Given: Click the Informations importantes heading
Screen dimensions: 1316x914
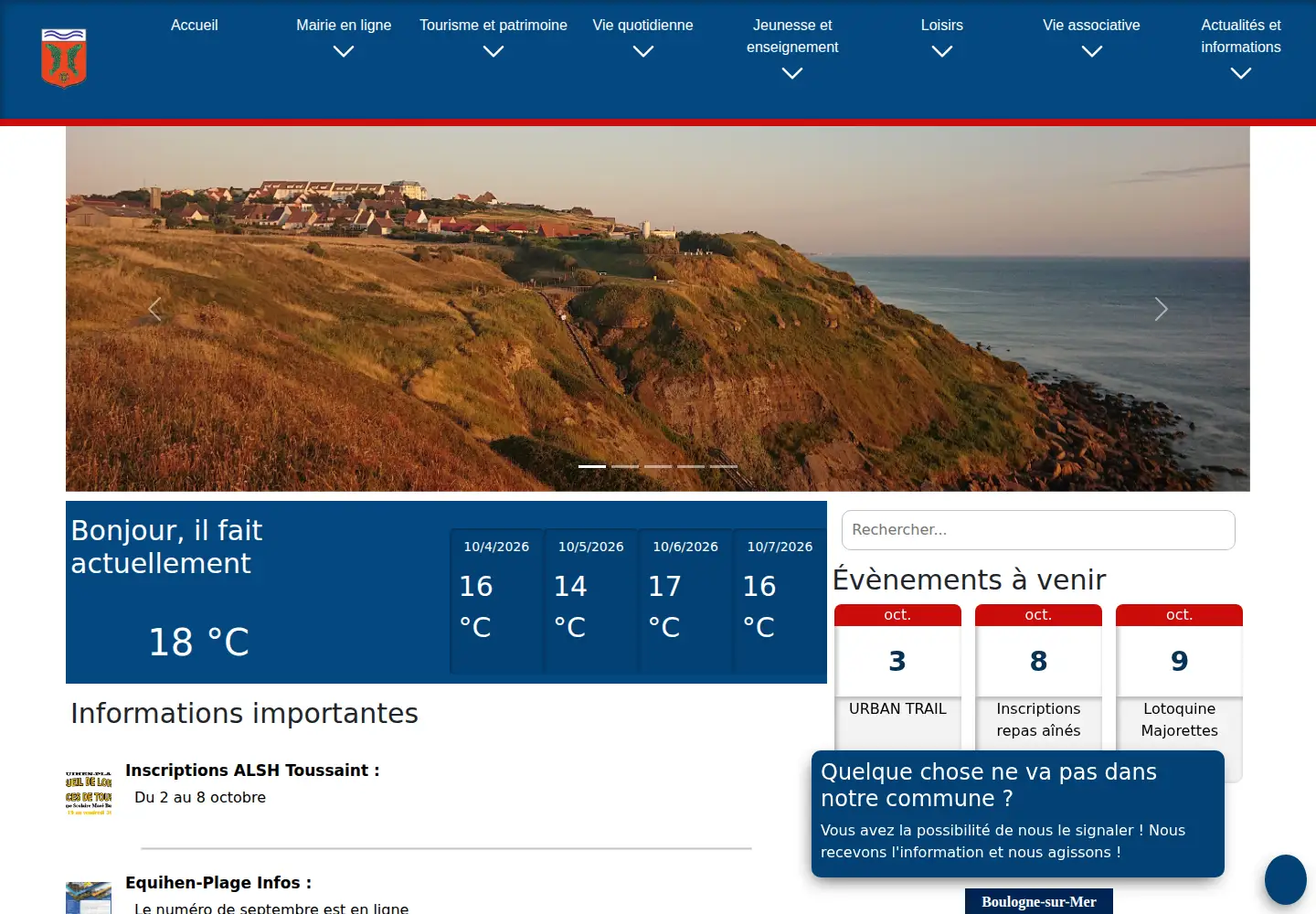Looking at the screenshot, I should pyautogui.click(x=244, y=713).
